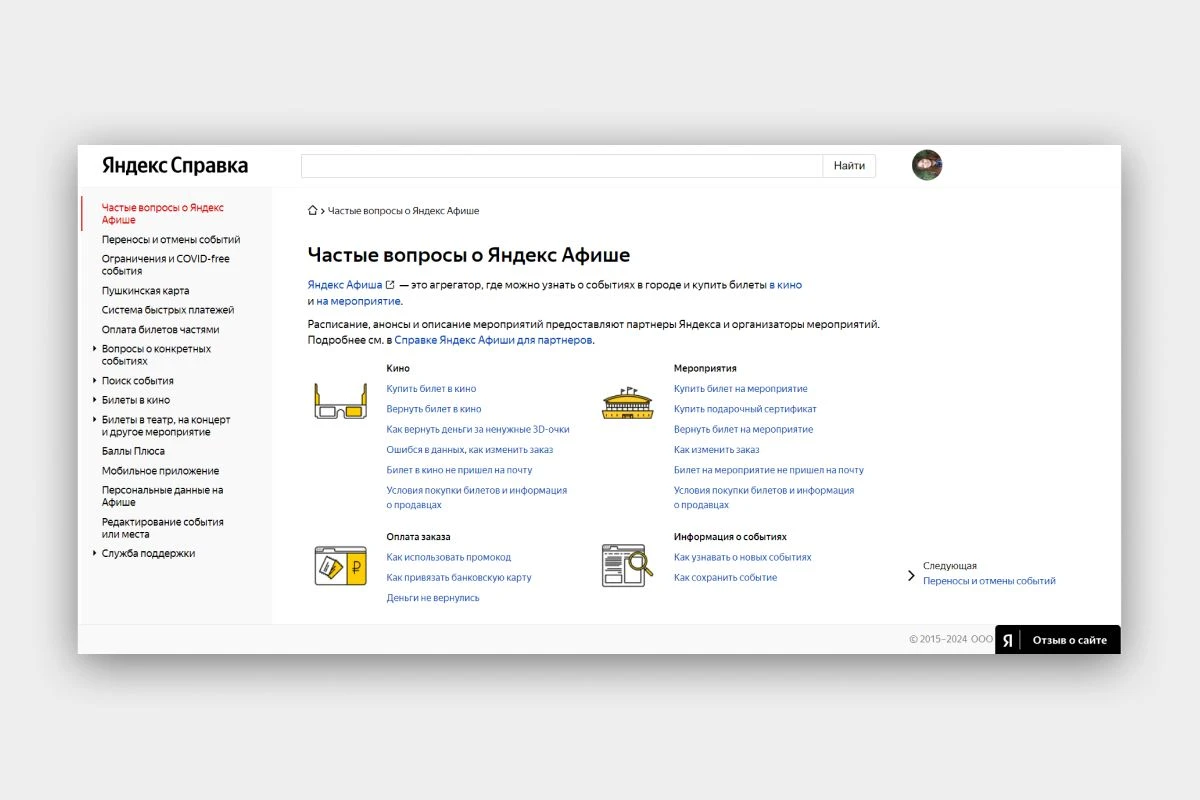This screenshot has width=1200, height=800.
Task: Click the Я logo in feedback bar
Action: point(1008,640)
